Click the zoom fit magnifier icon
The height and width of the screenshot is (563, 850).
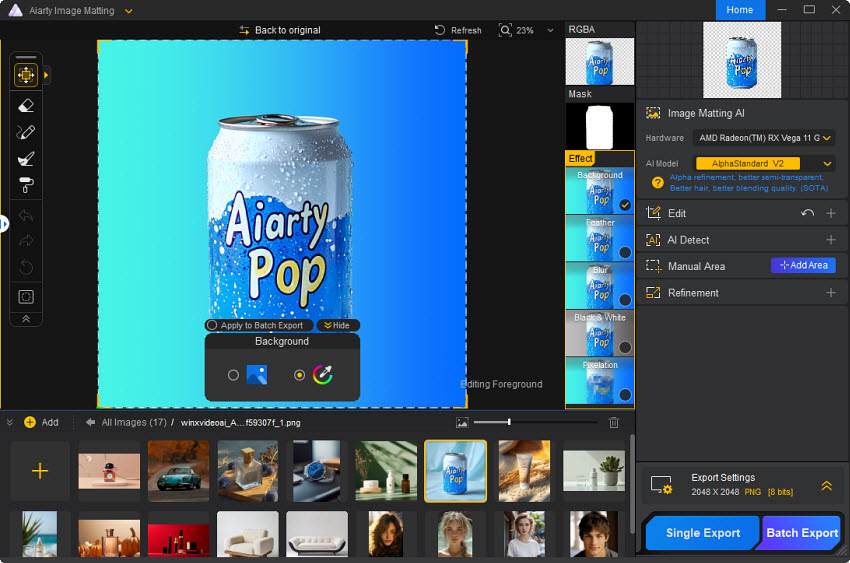505,30
